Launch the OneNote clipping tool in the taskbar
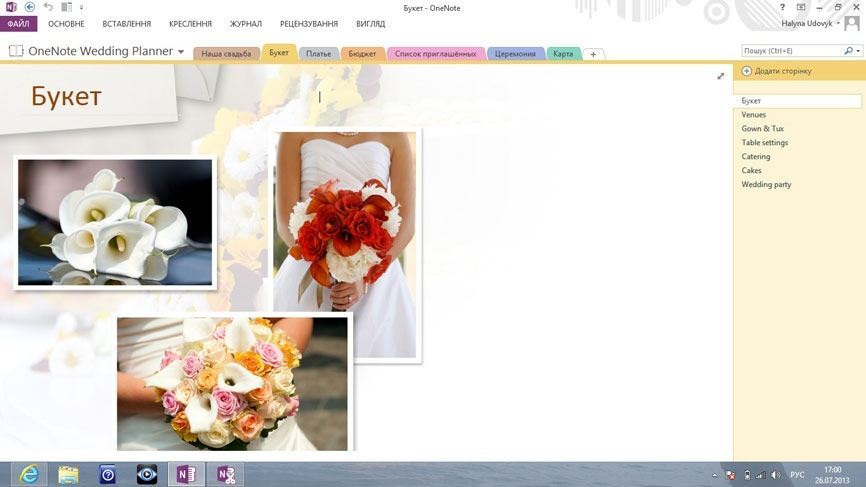 [226, 474]
